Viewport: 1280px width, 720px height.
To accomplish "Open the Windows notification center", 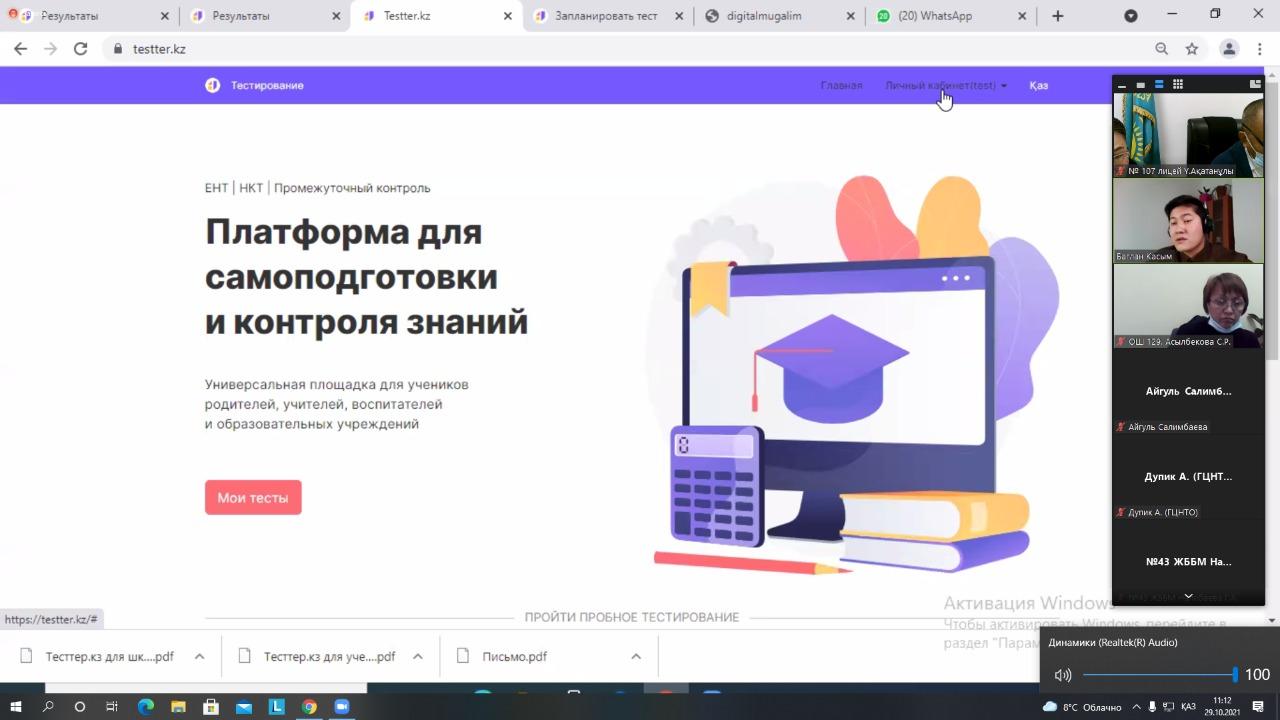I will 1258,706.
